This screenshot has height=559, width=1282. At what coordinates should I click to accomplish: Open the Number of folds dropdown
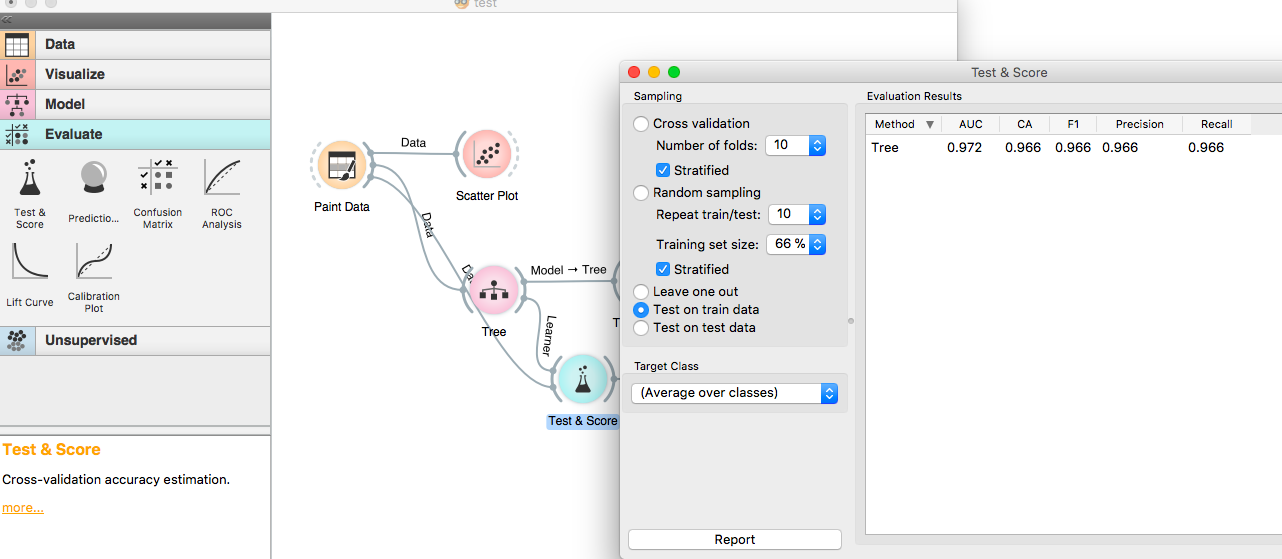[817, 146]
